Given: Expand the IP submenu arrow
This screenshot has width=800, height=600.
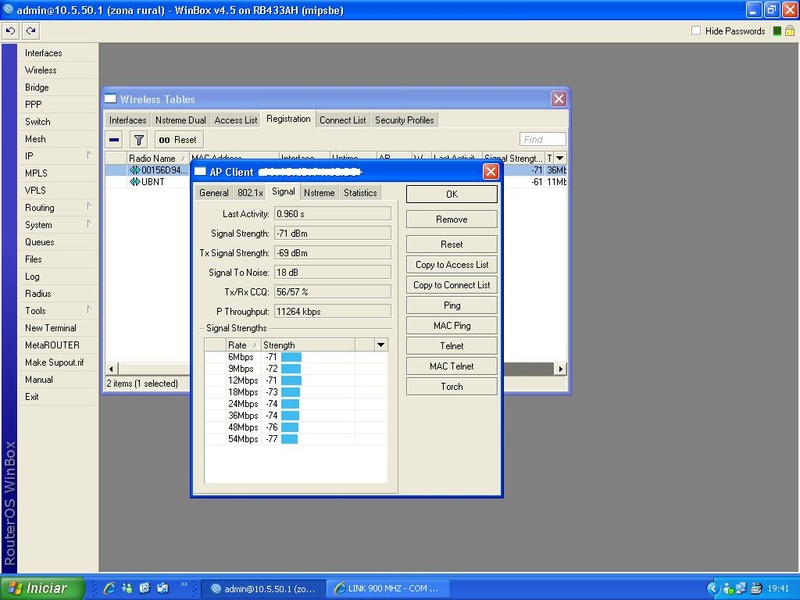Looking at the screenshot, I should [x=89, y=155].
